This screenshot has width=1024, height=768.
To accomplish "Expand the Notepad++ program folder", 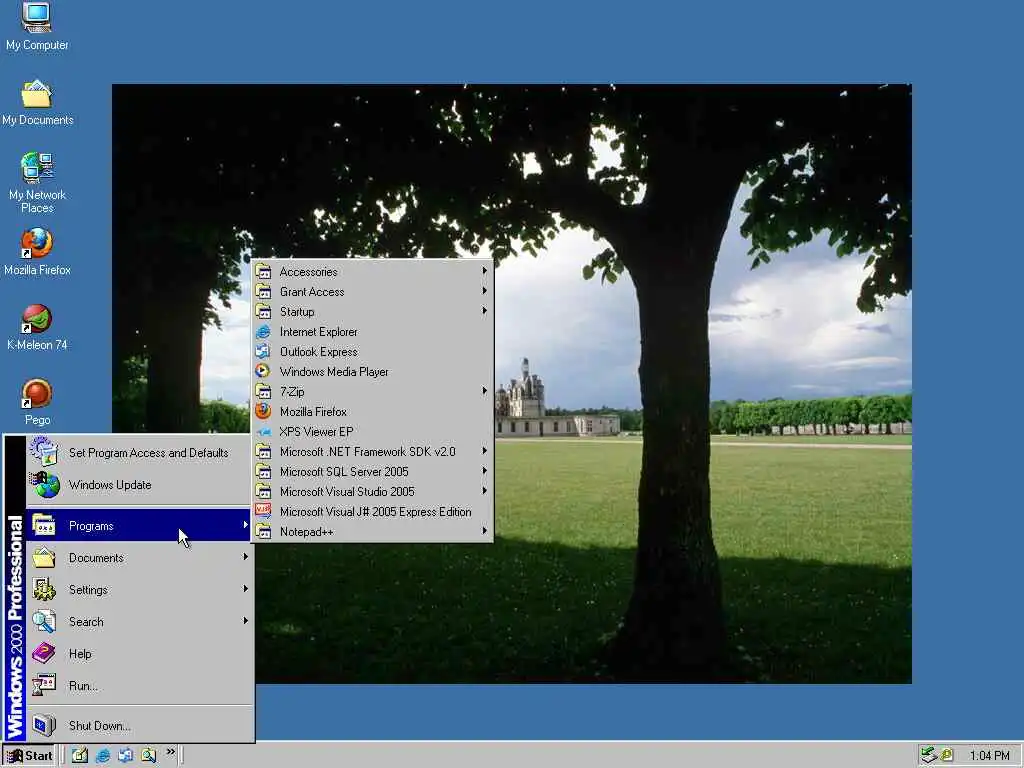I will click(x=372, y=532).
